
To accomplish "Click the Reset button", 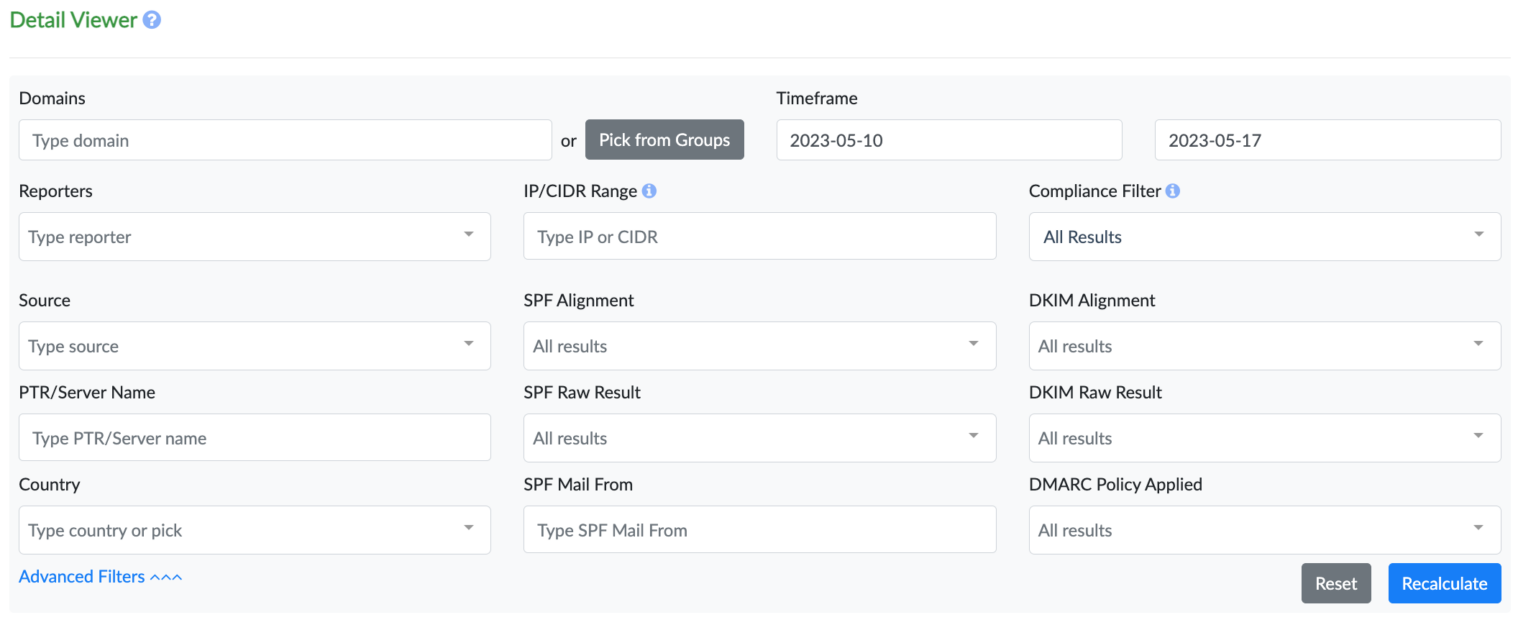I will 1336,583.
